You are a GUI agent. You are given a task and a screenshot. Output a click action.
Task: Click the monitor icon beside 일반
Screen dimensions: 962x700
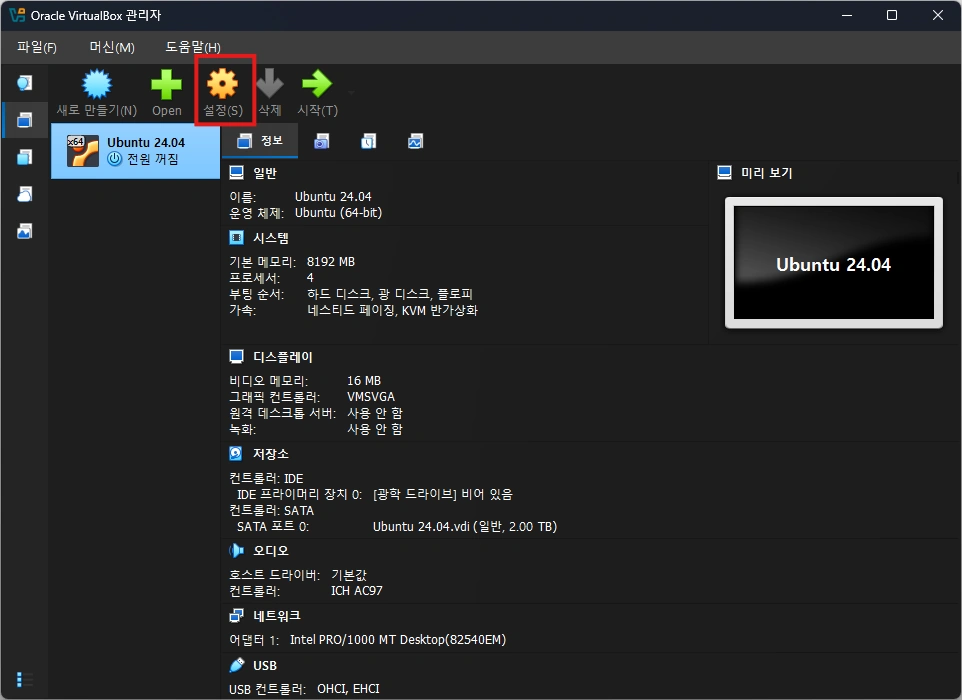[236, 172]
